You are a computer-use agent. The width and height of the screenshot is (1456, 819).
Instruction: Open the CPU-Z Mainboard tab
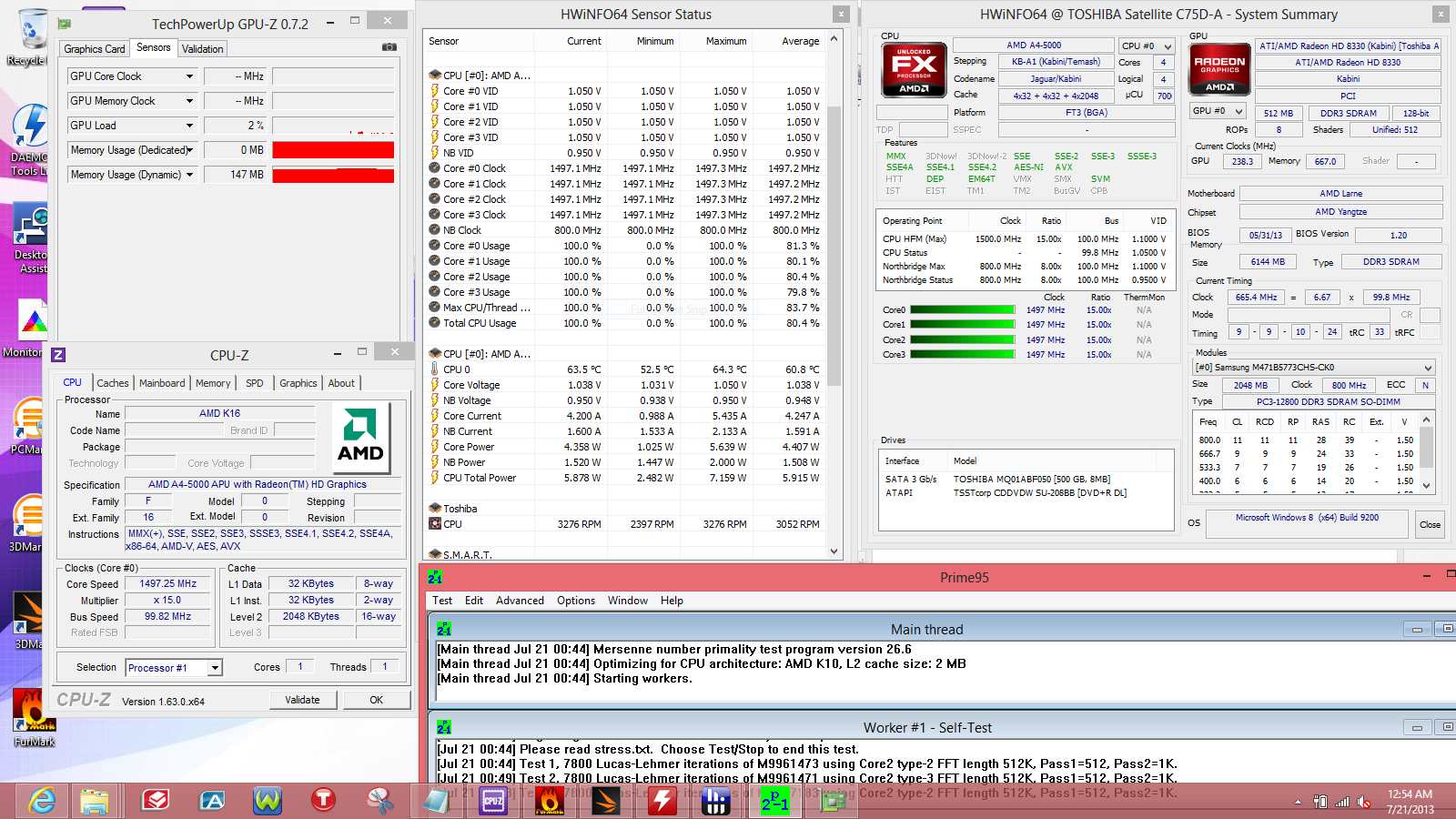tap(162, 383)
